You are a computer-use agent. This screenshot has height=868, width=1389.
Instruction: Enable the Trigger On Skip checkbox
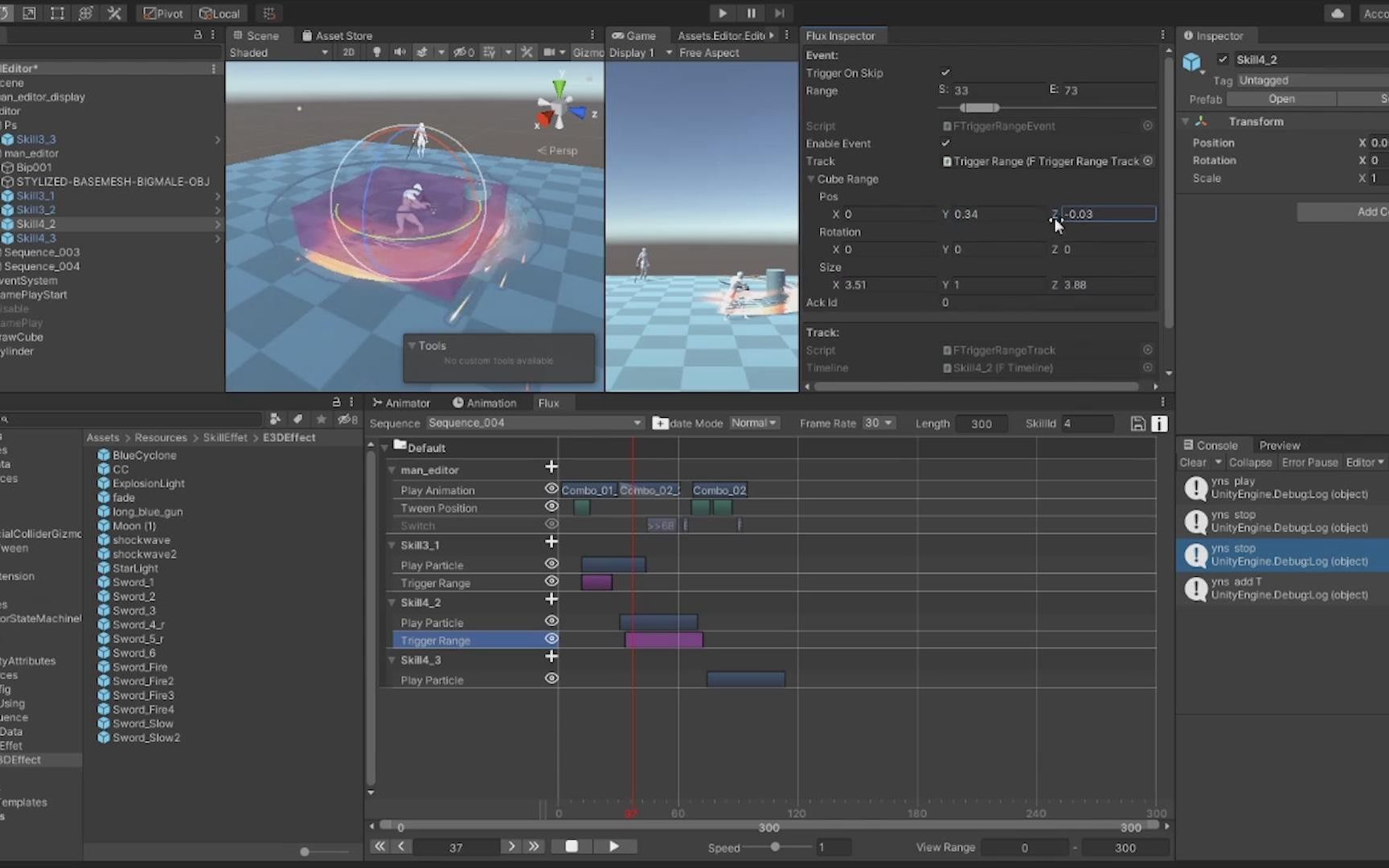pos(945,72)
